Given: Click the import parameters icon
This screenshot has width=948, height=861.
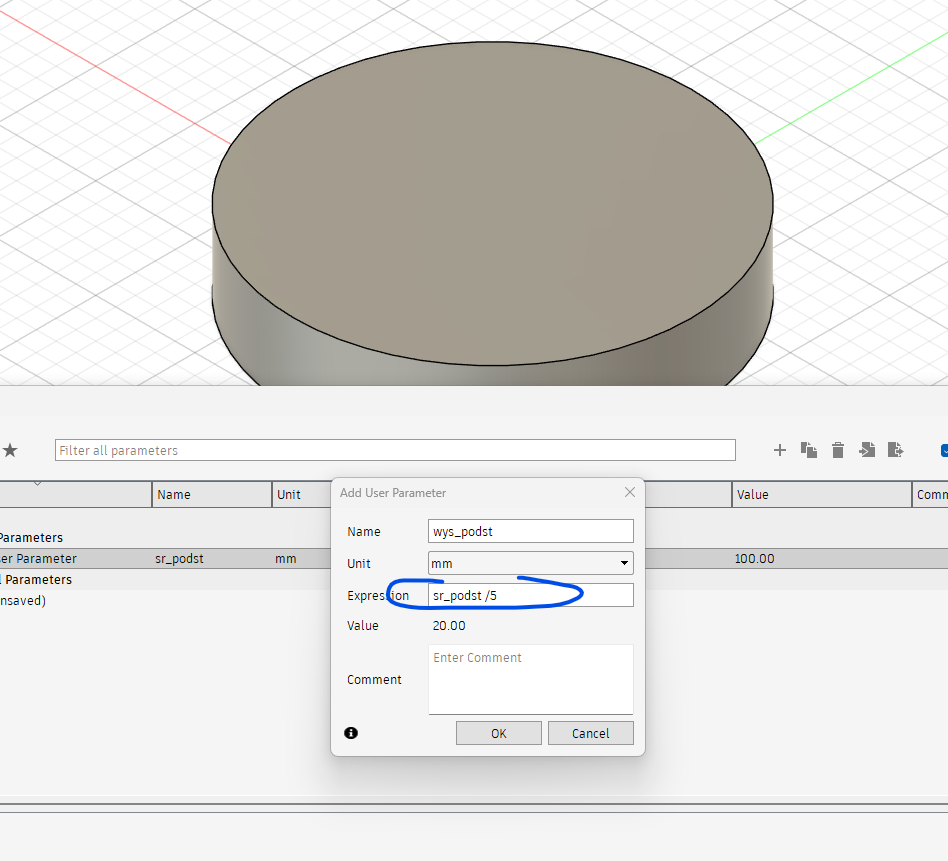Looking at the screenshot, I should coord(867,450).
